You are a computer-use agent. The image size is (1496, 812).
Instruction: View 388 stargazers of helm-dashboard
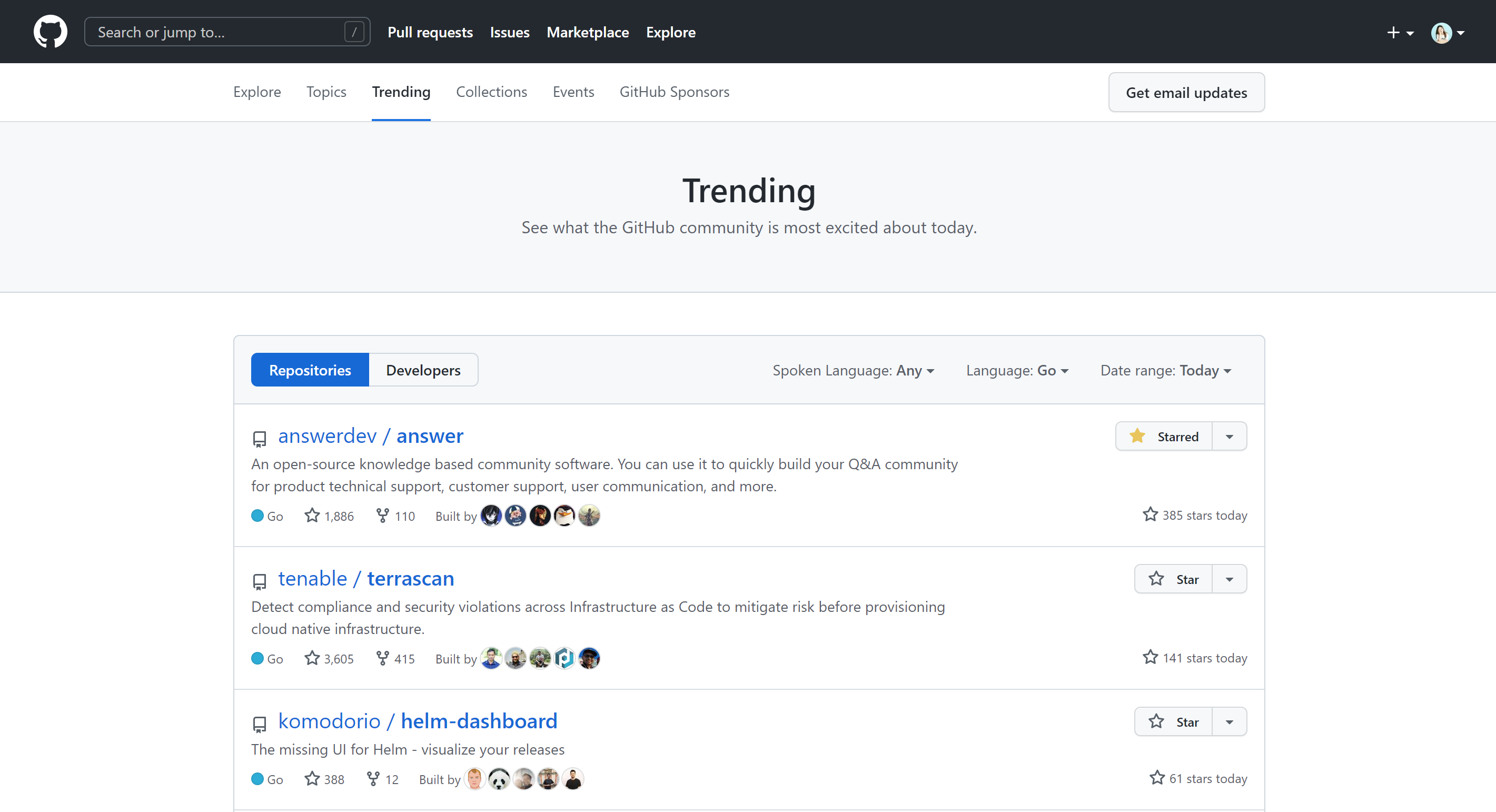point(325,779)
